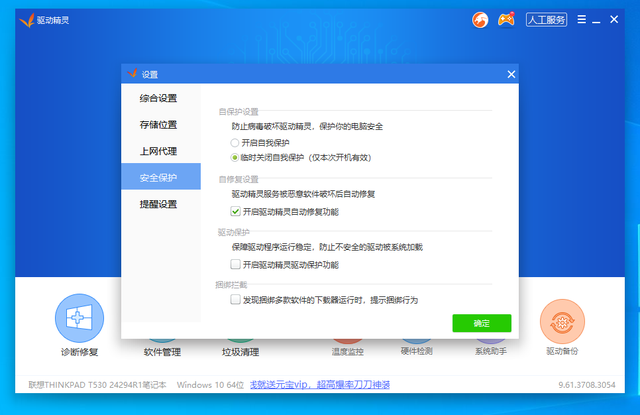The image size is (640, 415).
Task: Uncheck 开启驱动精灵自动修复功能 checkbox
Action: (235, 211)
